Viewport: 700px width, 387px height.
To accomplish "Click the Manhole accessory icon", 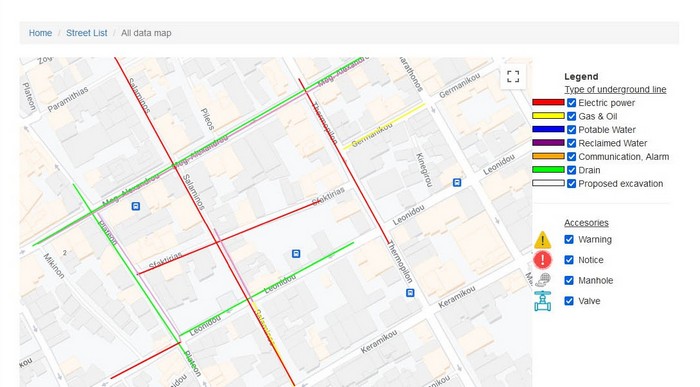I will point(543,280).
